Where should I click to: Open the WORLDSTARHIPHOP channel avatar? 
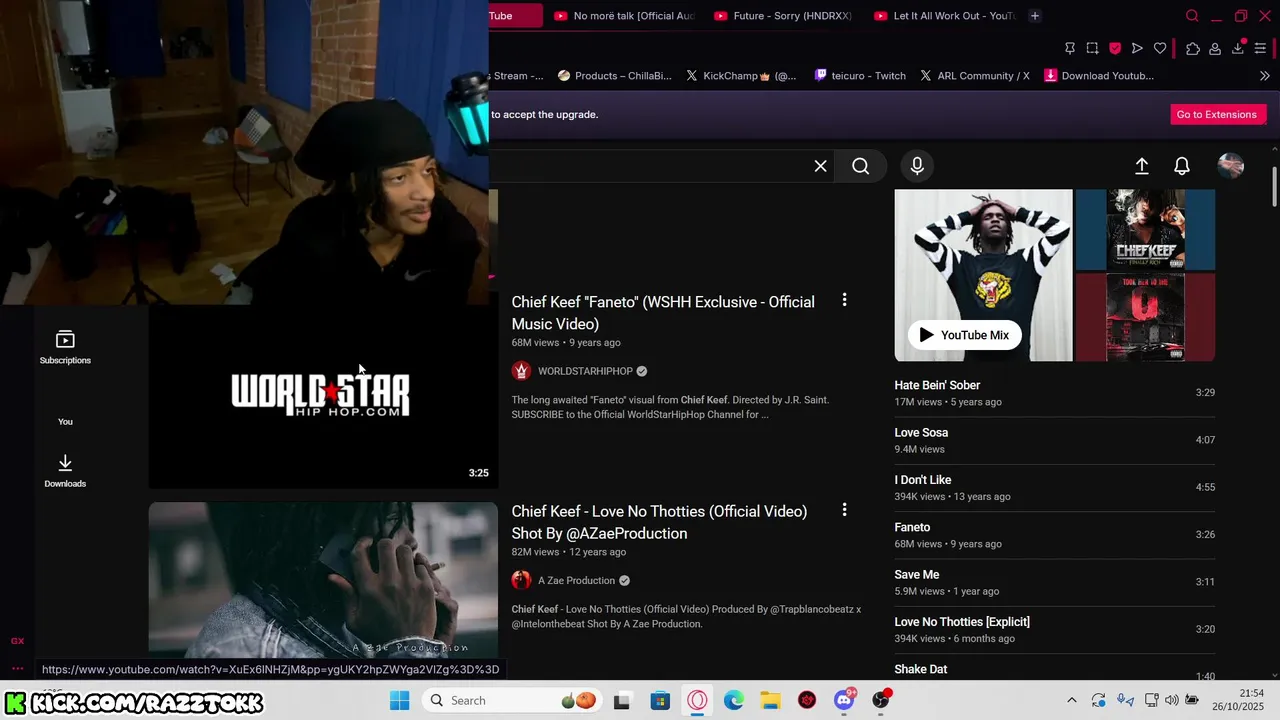tap(521, 371)
